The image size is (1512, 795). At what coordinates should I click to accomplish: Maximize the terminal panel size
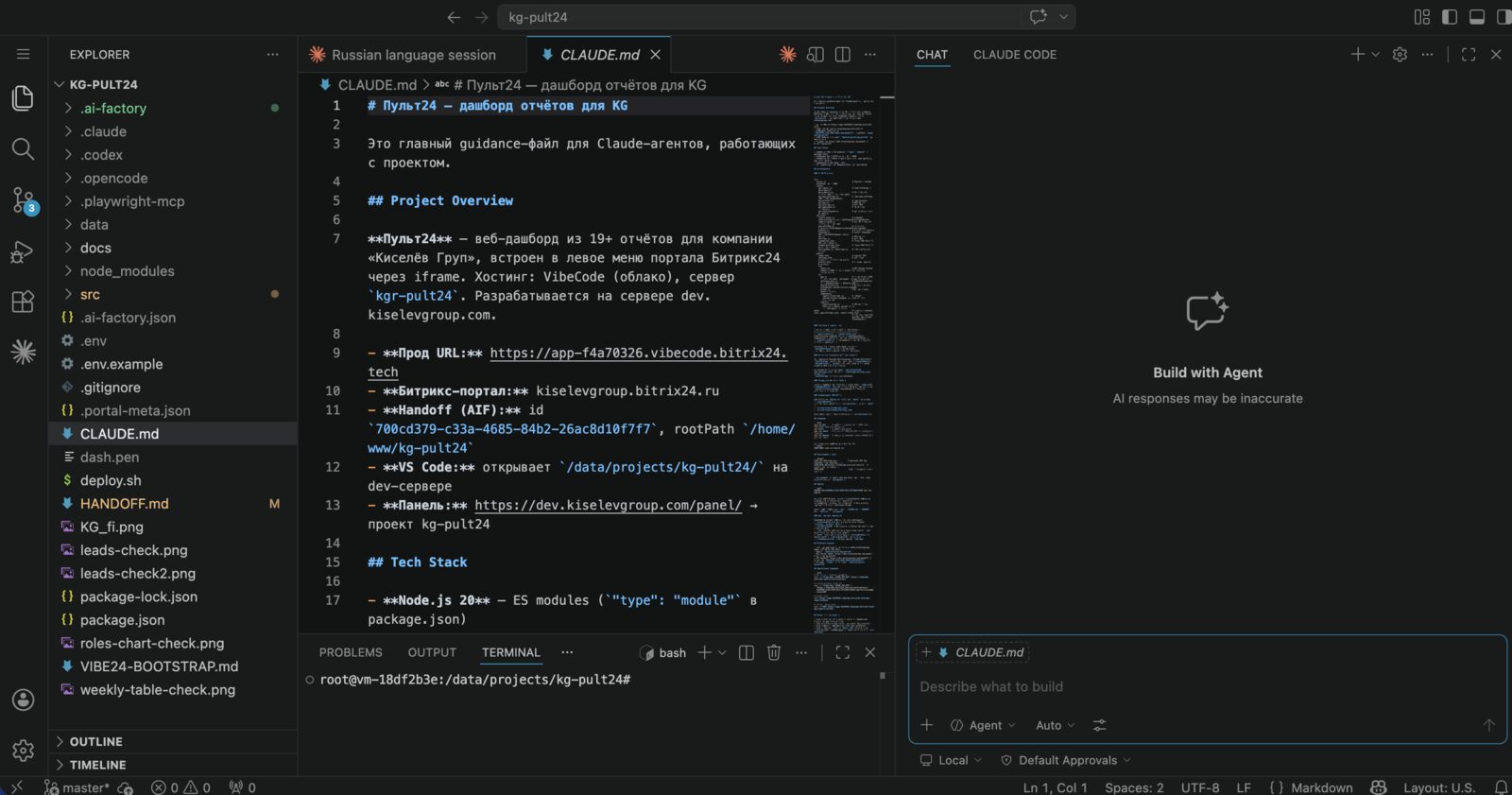843,652
